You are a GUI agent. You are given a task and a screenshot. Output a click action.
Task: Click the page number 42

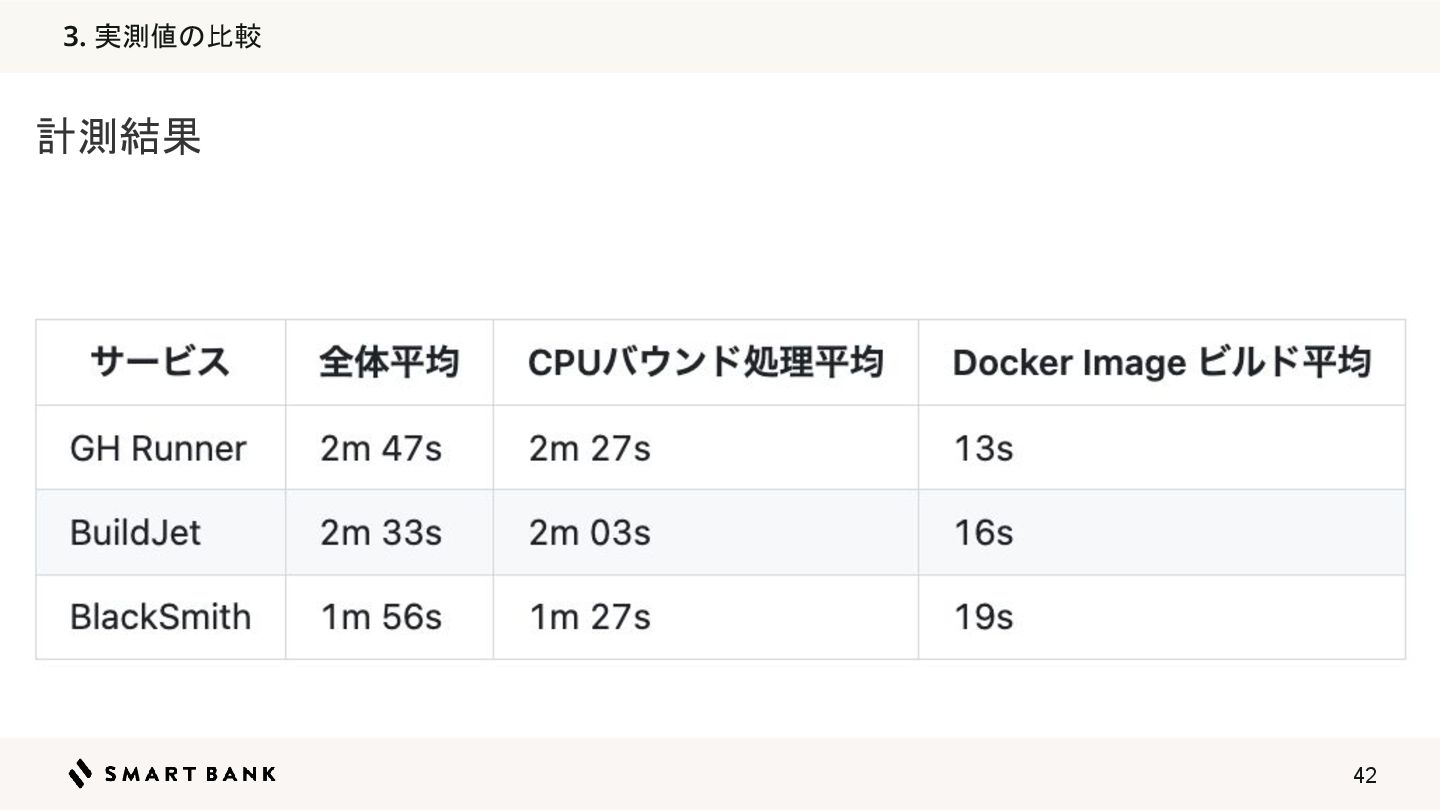(1364, 775)
